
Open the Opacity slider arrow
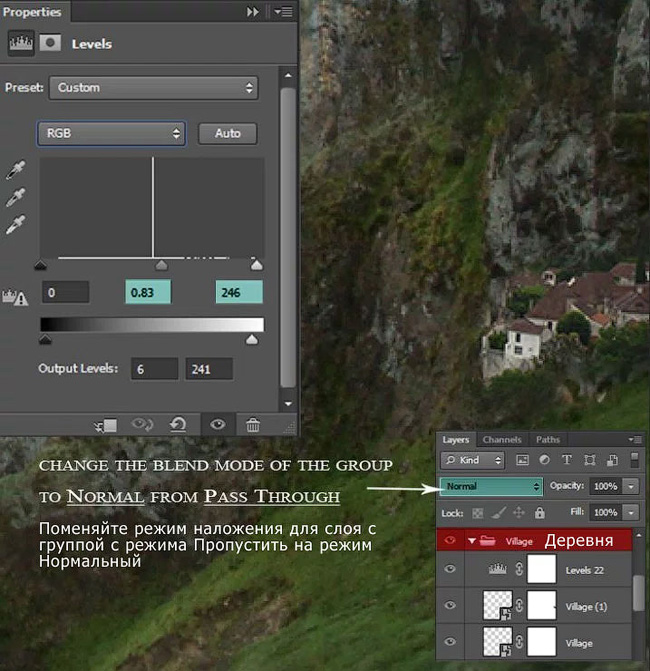point(631,487)
